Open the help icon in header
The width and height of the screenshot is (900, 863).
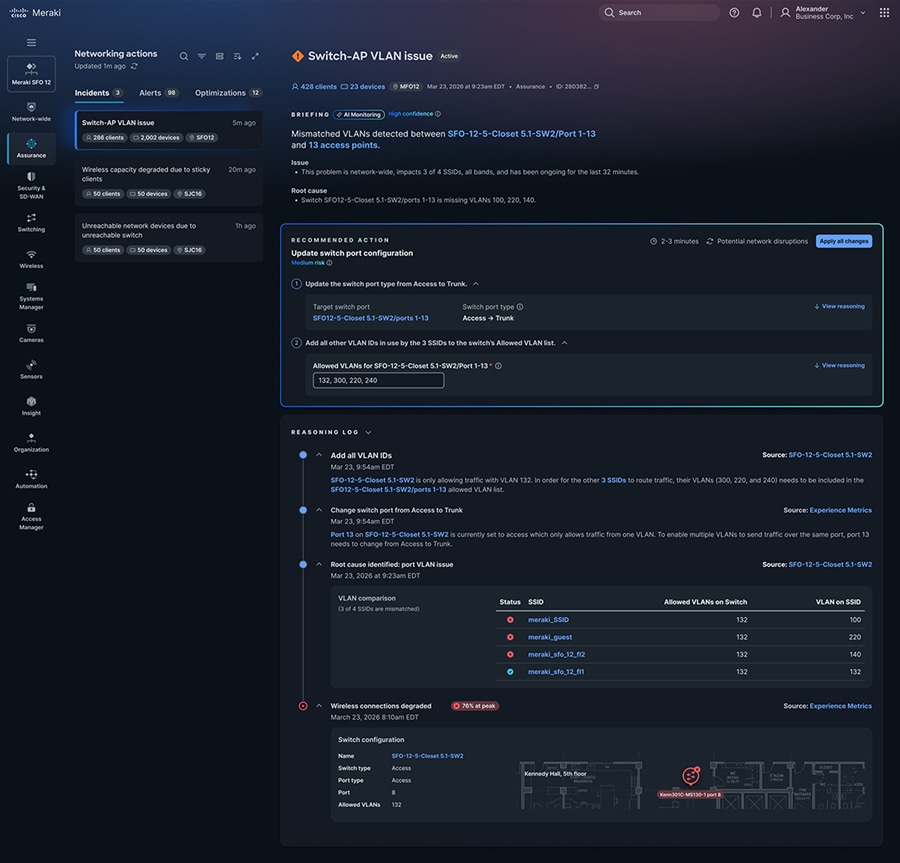[734, 13]
